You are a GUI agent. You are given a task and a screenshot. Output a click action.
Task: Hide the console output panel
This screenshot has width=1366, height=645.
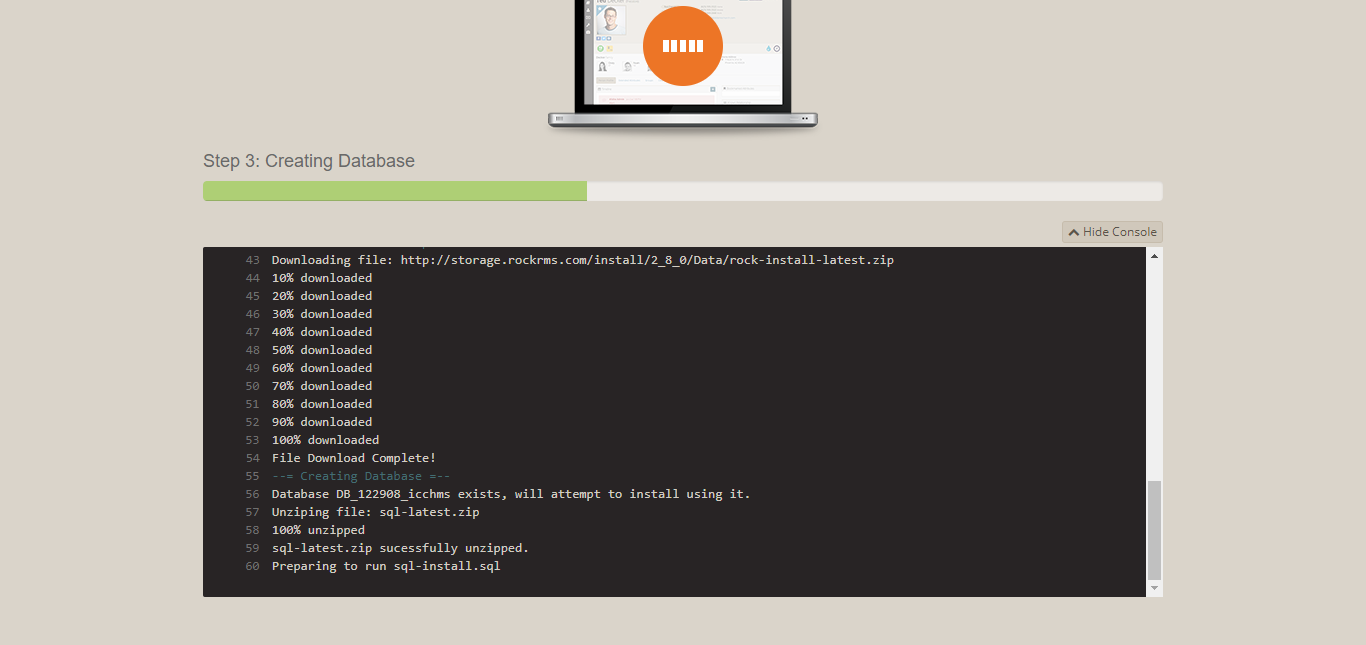1112,232
